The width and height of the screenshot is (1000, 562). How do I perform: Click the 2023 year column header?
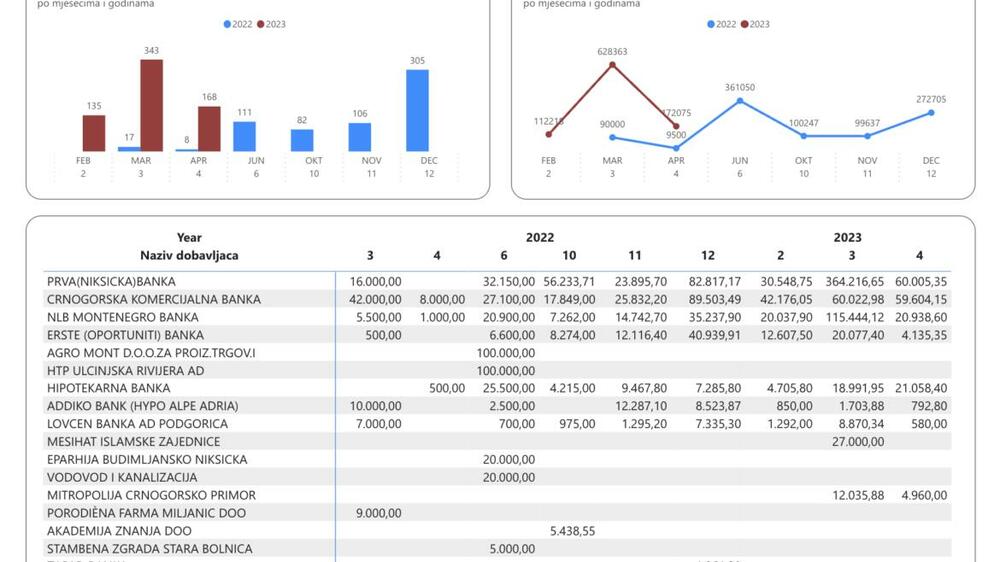pyautogui.click(x=847, y=237)
